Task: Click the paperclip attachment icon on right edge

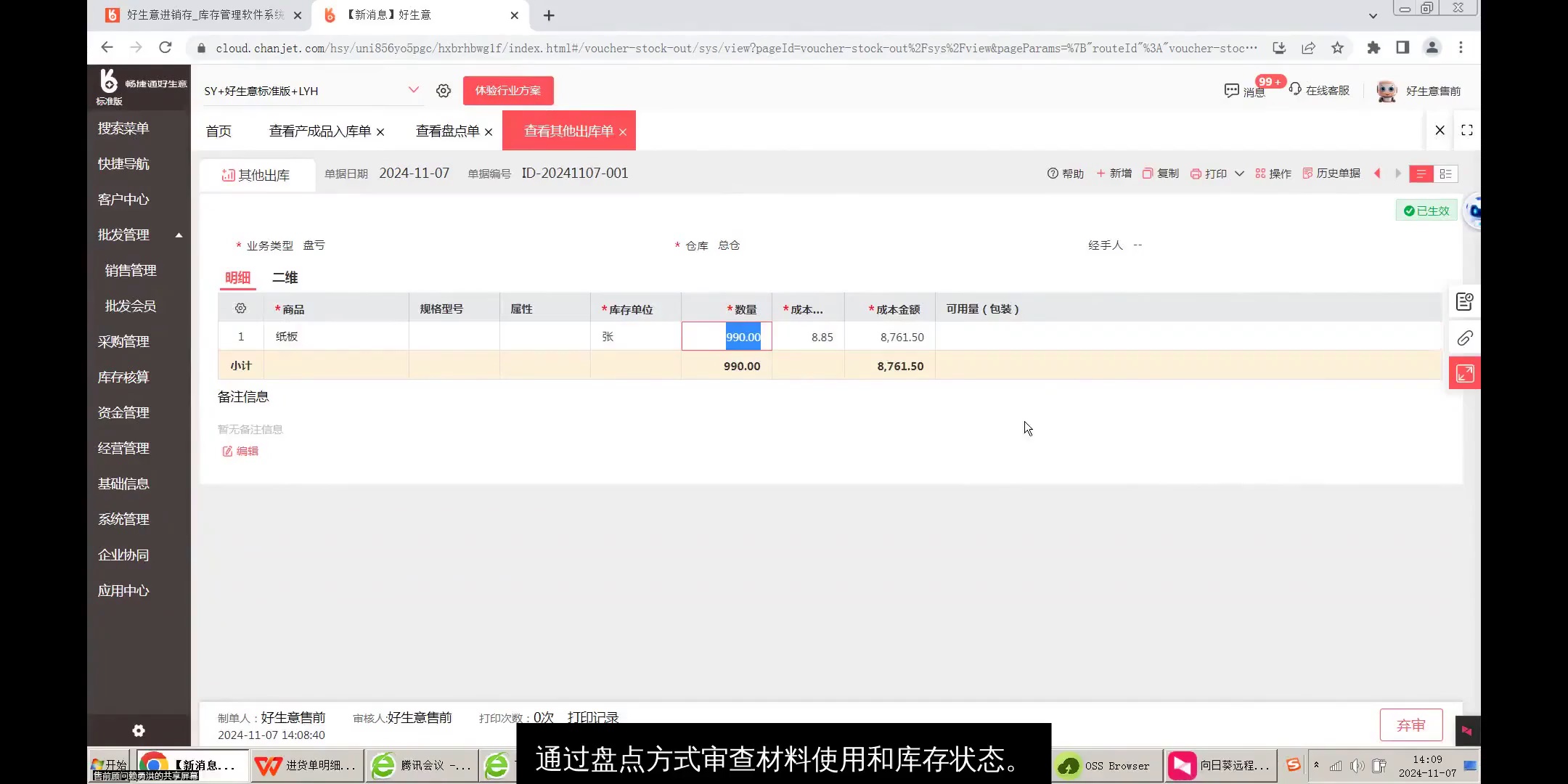Action: (x=1465, y=338)
